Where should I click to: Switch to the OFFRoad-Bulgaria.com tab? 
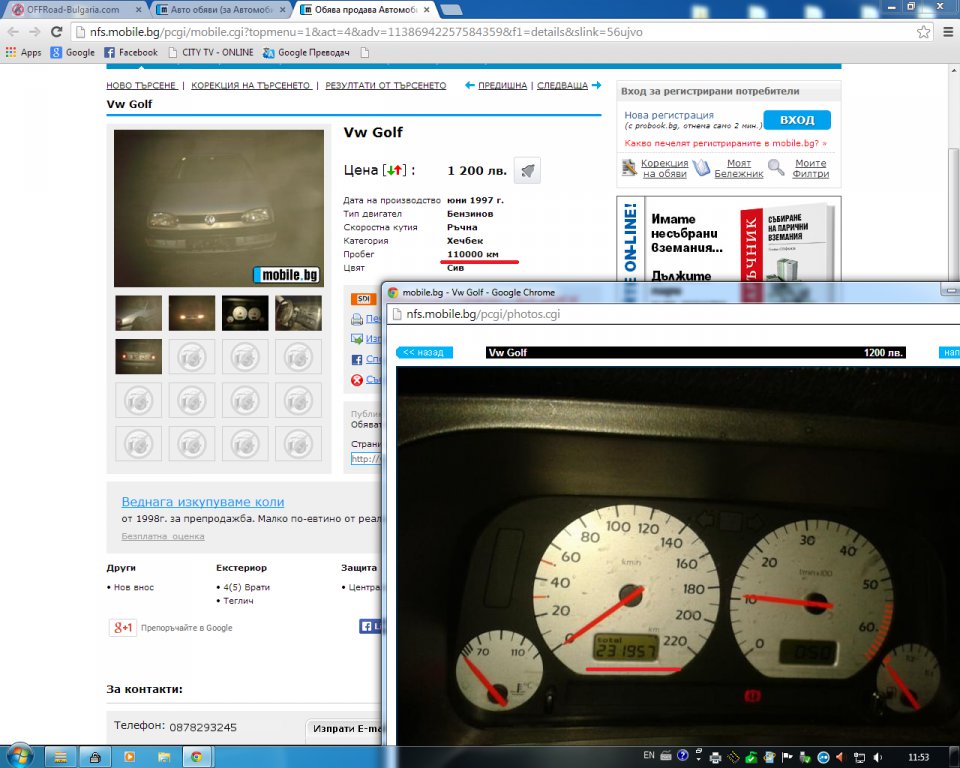(x=73, y=10)
